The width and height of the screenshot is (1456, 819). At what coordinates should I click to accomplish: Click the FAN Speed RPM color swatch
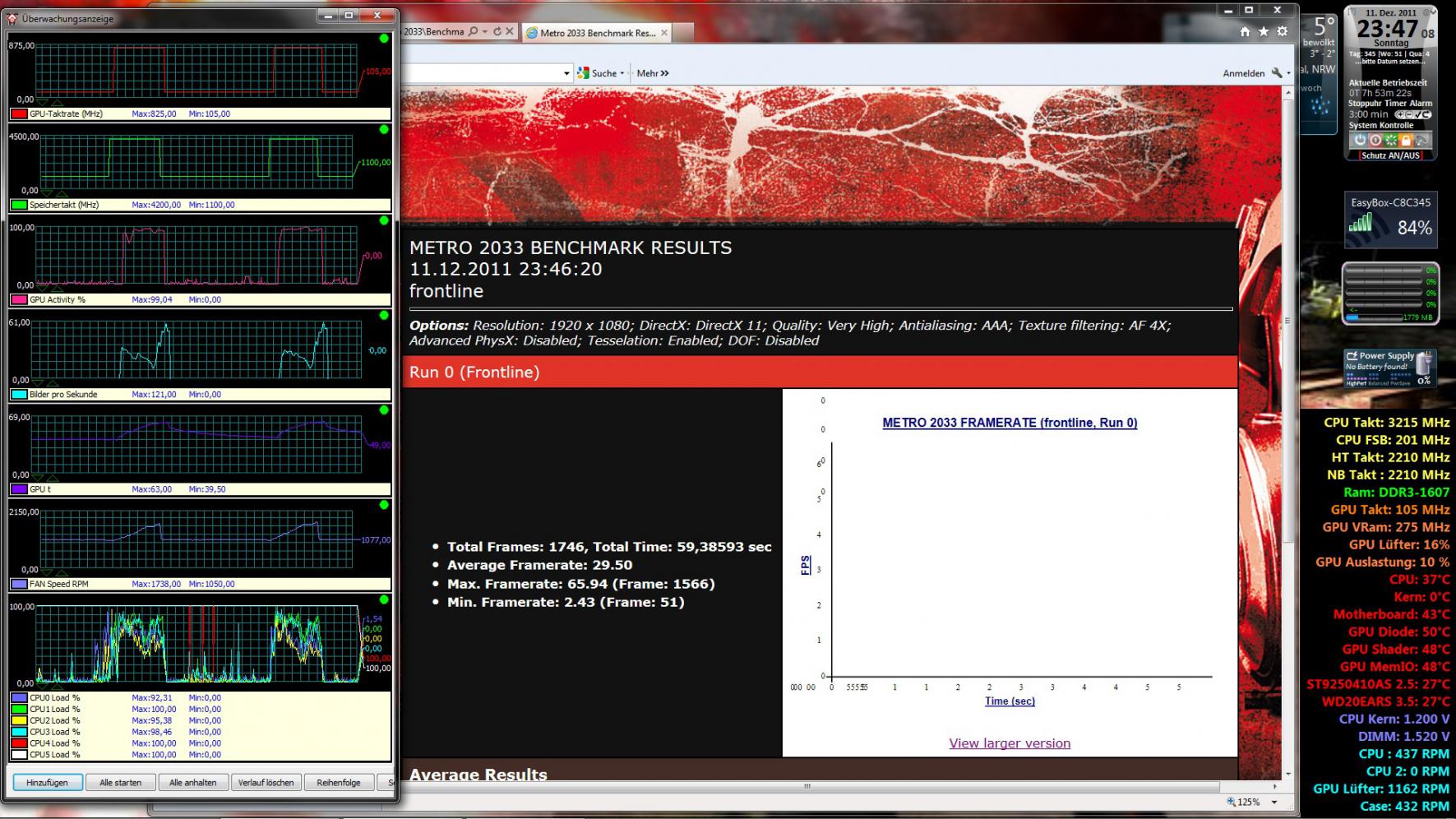click(x=19, y=584)
